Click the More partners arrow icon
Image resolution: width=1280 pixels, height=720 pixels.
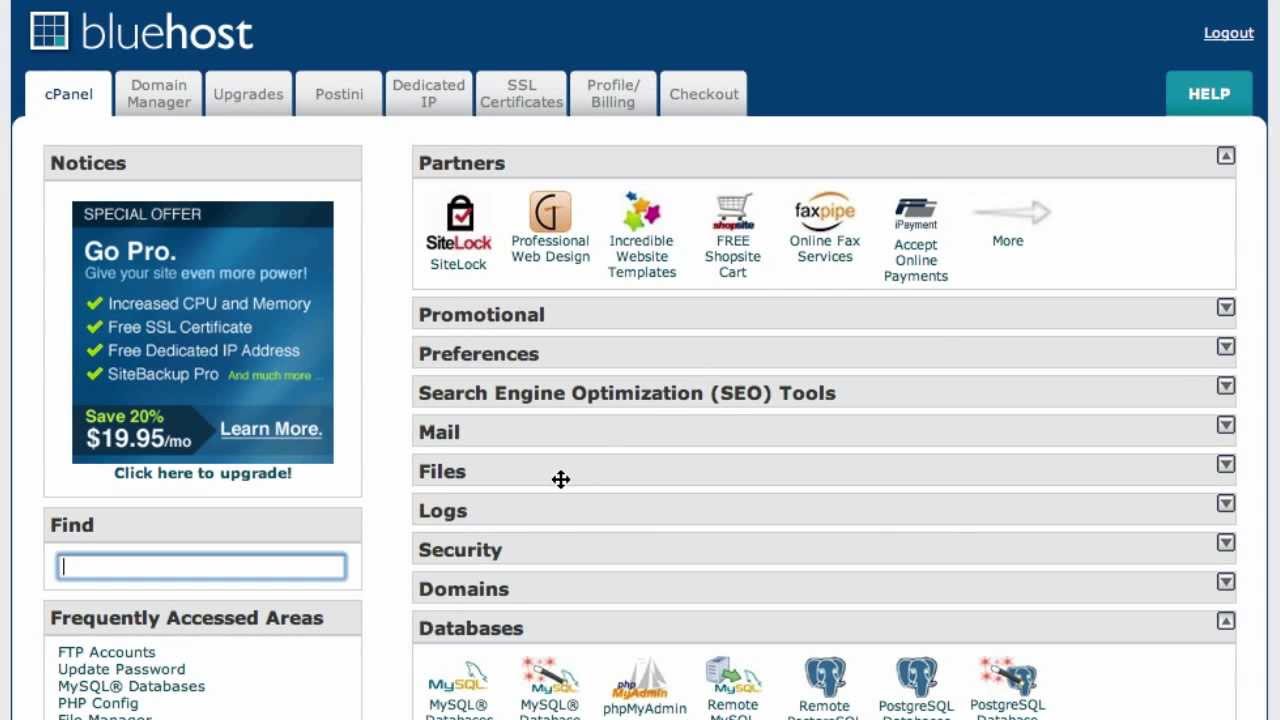pyautogui.click(x=1011, y=212)
